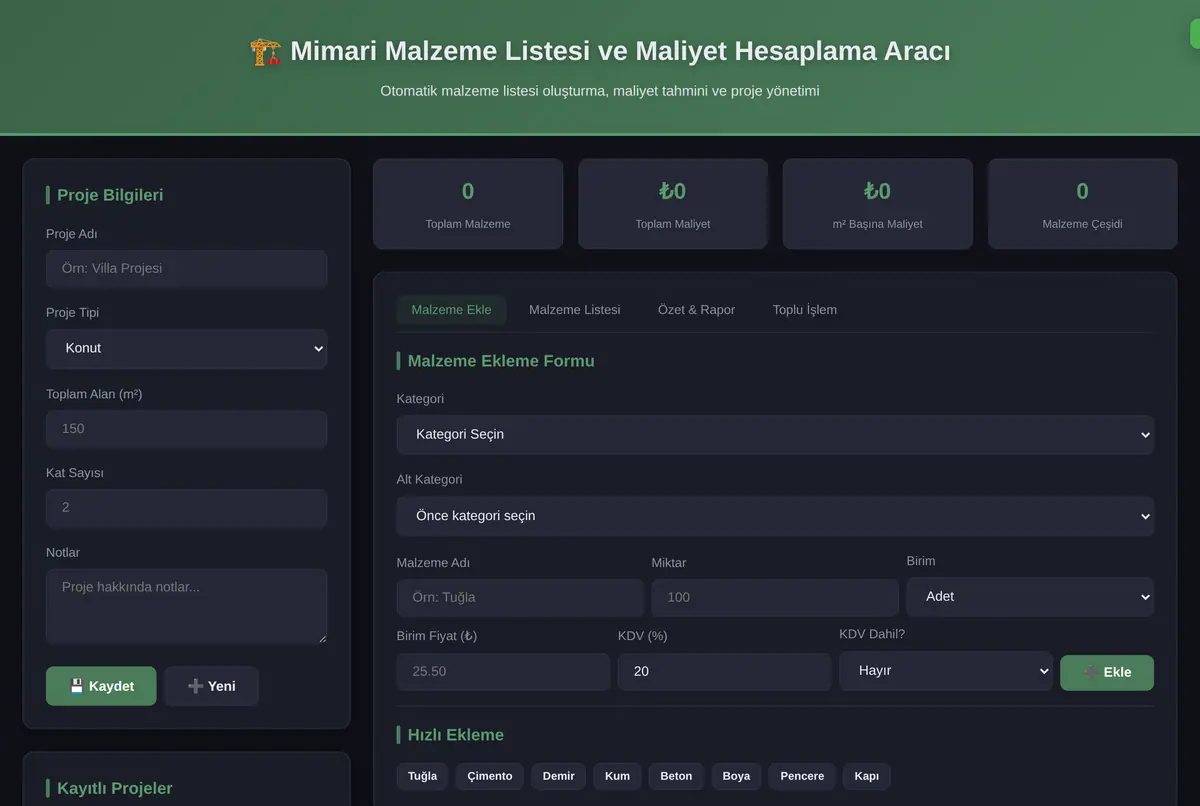This screenshot has width=1200, height=806.
Task: Click the Proje Bilgileri heading
Action: 110,195
